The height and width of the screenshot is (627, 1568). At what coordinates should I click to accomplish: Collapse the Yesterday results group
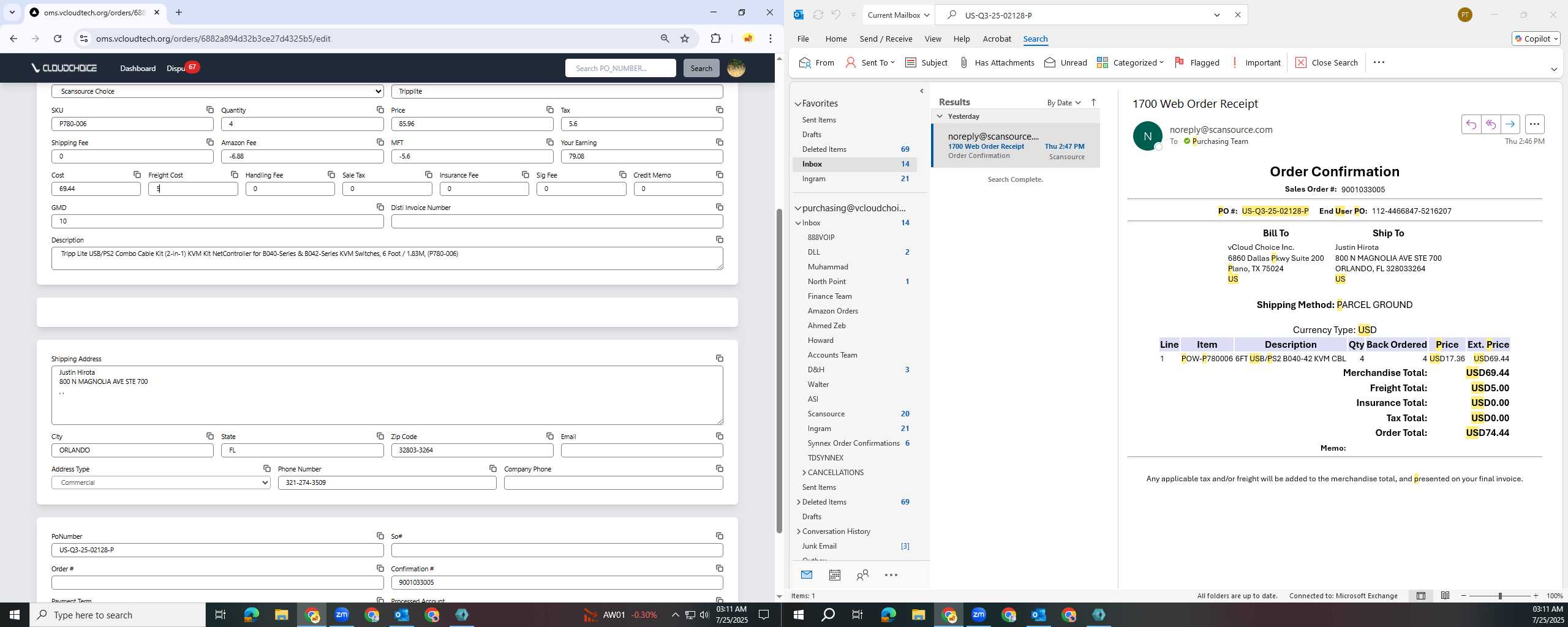[940, 116]
